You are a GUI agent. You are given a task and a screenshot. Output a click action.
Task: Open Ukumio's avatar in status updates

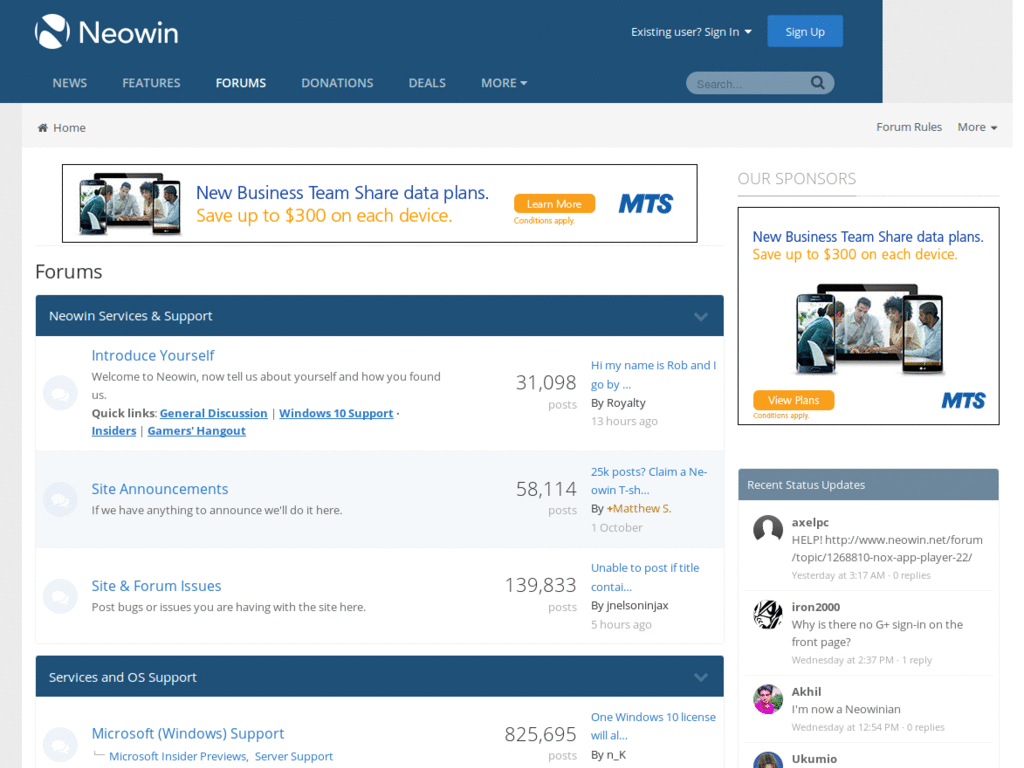tap(768, 760)
